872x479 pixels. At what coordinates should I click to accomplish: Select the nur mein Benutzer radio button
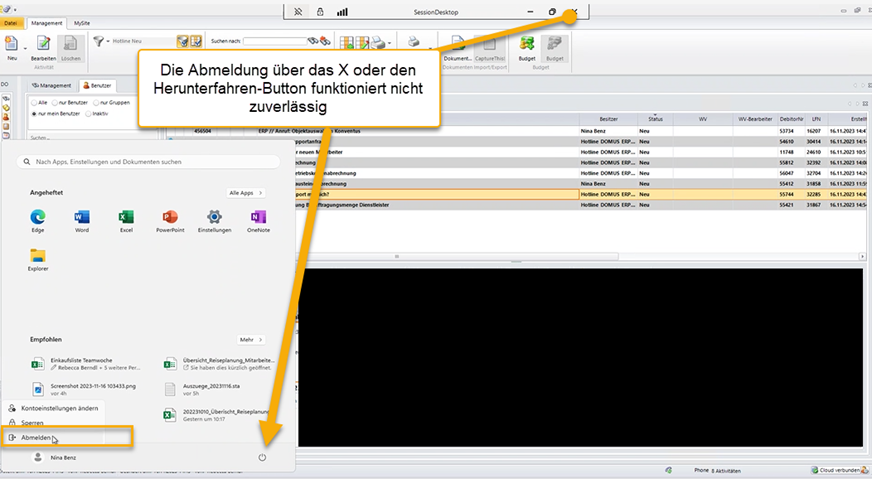coord(34,113)
